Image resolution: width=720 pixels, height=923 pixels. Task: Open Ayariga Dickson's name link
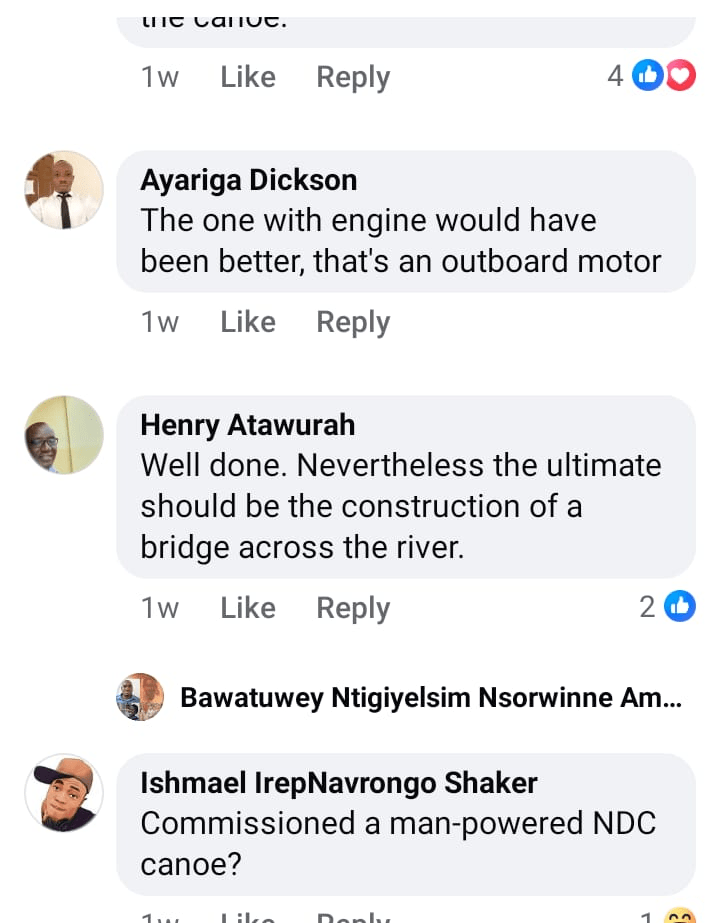tap(249, 180)
